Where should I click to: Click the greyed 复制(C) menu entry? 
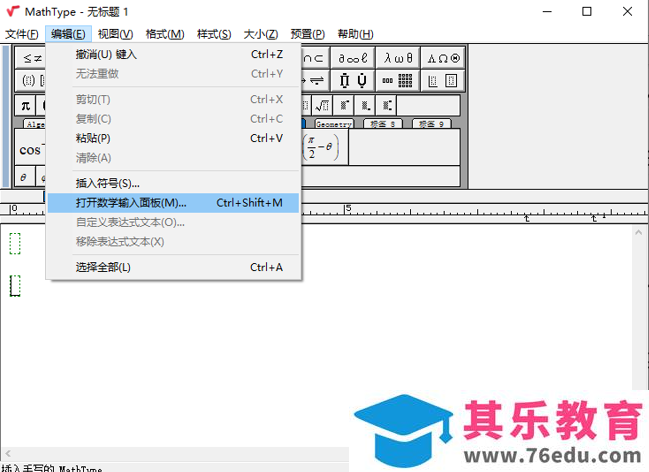(x=173, y=119)
